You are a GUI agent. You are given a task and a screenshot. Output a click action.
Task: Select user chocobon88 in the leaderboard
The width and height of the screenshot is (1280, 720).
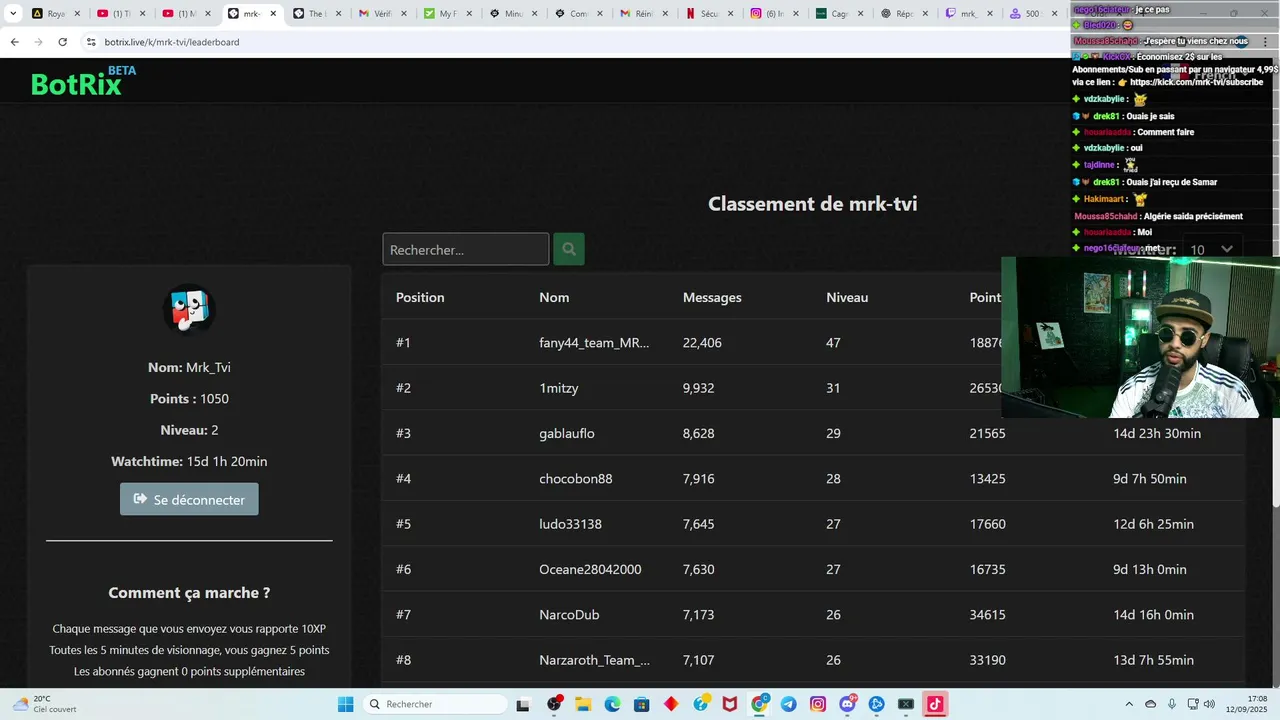coord(576,478)
